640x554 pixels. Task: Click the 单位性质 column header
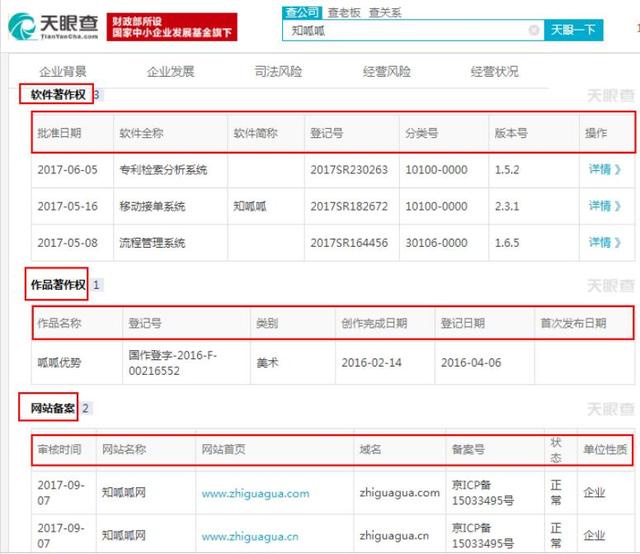point(605,450)
